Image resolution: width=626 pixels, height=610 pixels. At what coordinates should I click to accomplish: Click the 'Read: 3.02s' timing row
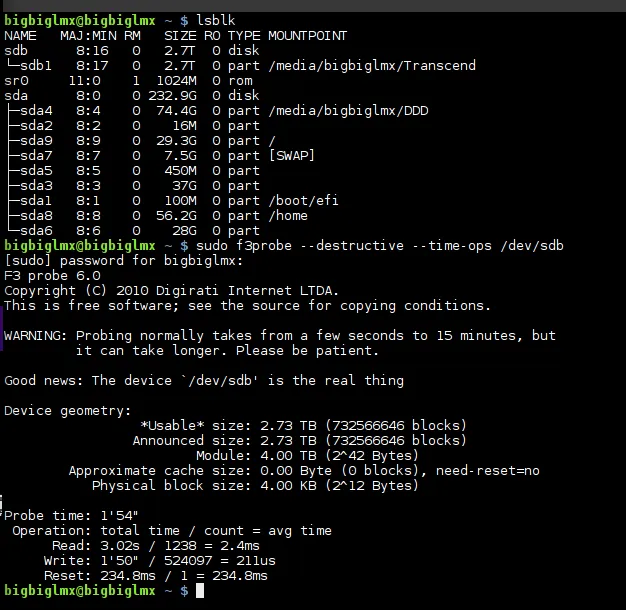156,546
